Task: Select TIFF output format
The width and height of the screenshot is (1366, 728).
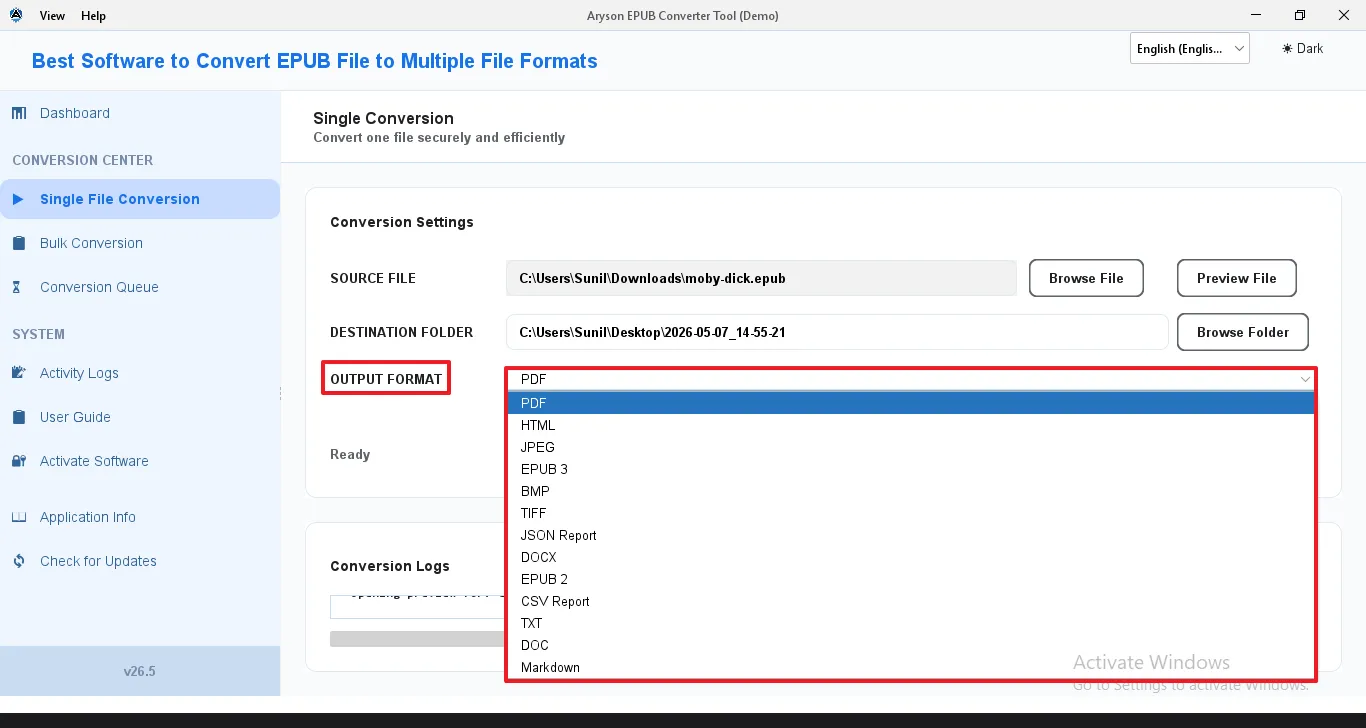Action: [x=911, y=513]
